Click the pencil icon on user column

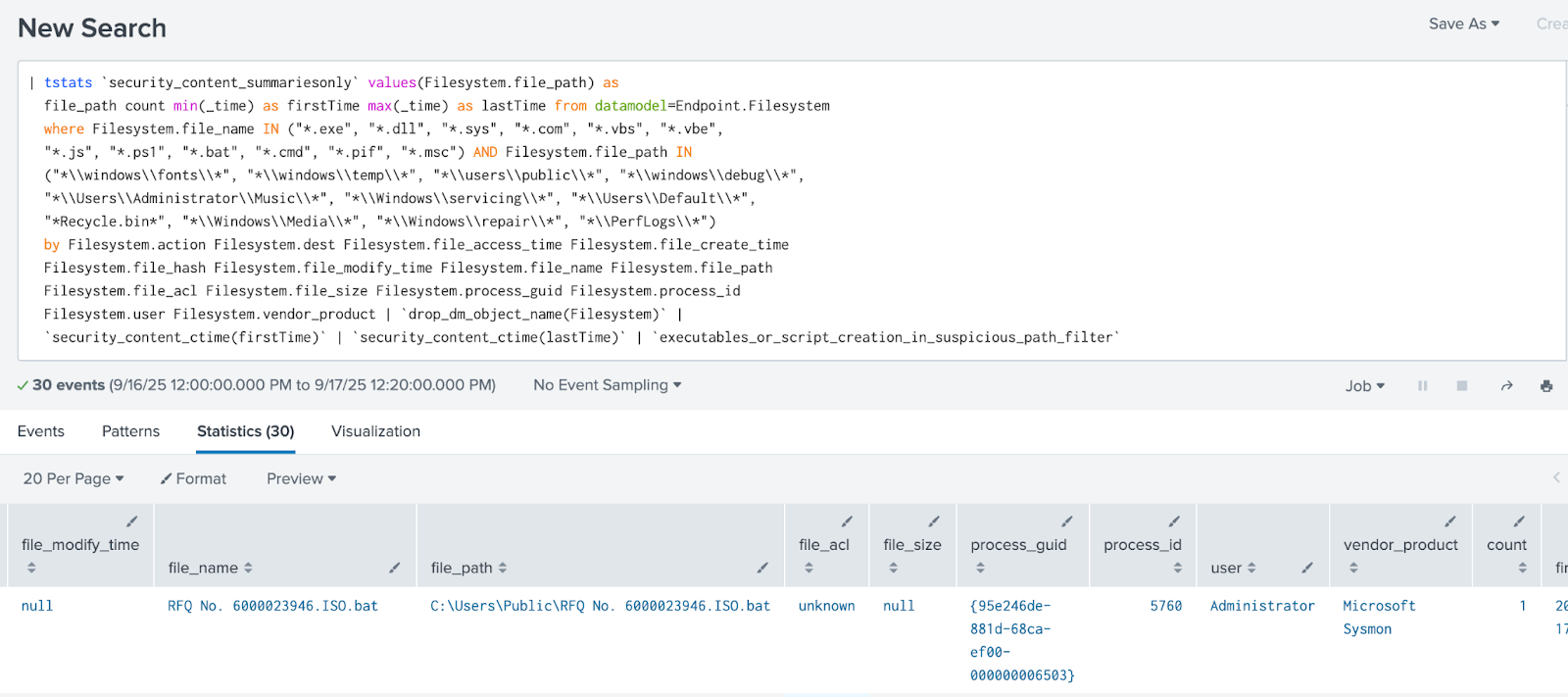point(1306,568)
